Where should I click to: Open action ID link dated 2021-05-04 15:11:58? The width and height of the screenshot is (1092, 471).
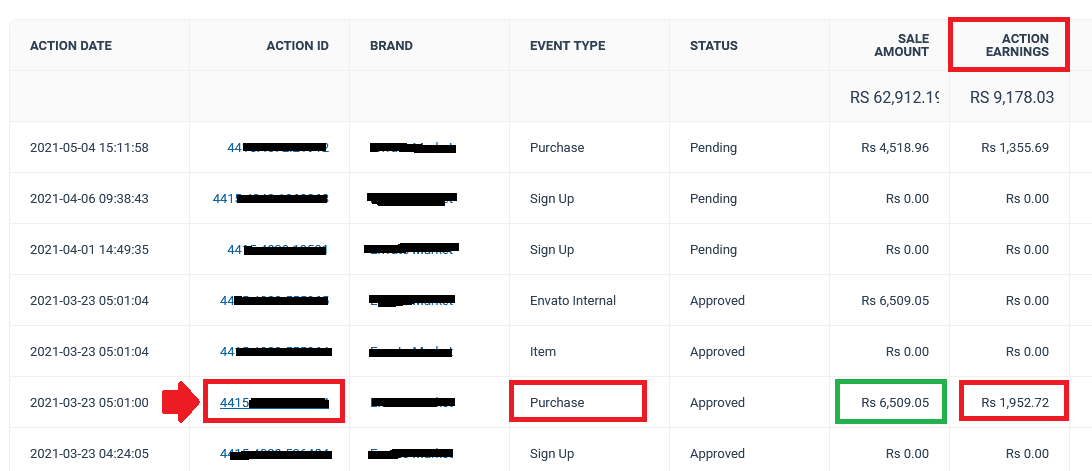[x=278, y=148]
